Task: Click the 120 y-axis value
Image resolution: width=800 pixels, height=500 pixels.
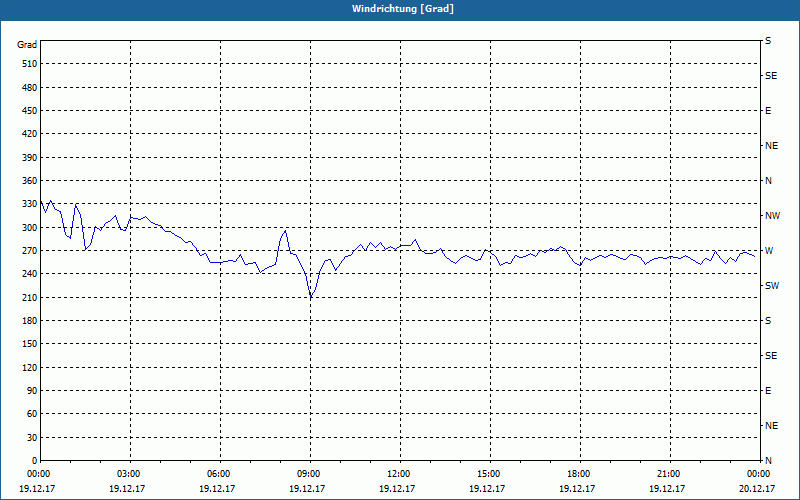Action: tap(30, 367)
